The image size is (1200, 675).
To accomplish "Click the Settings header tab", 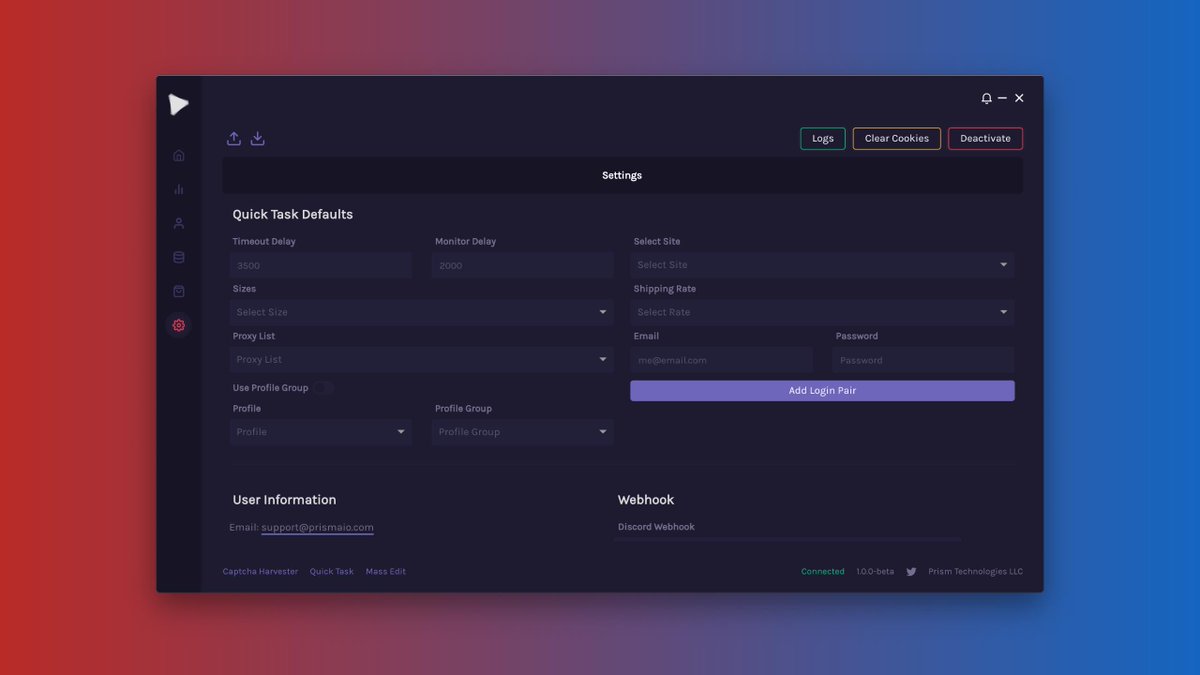I will point(622,175).
